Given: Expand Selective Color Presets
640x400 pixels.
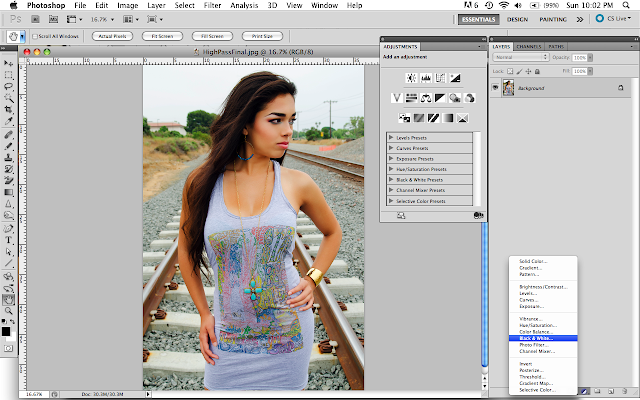Looking at the screenshot, I should point(391,201).
